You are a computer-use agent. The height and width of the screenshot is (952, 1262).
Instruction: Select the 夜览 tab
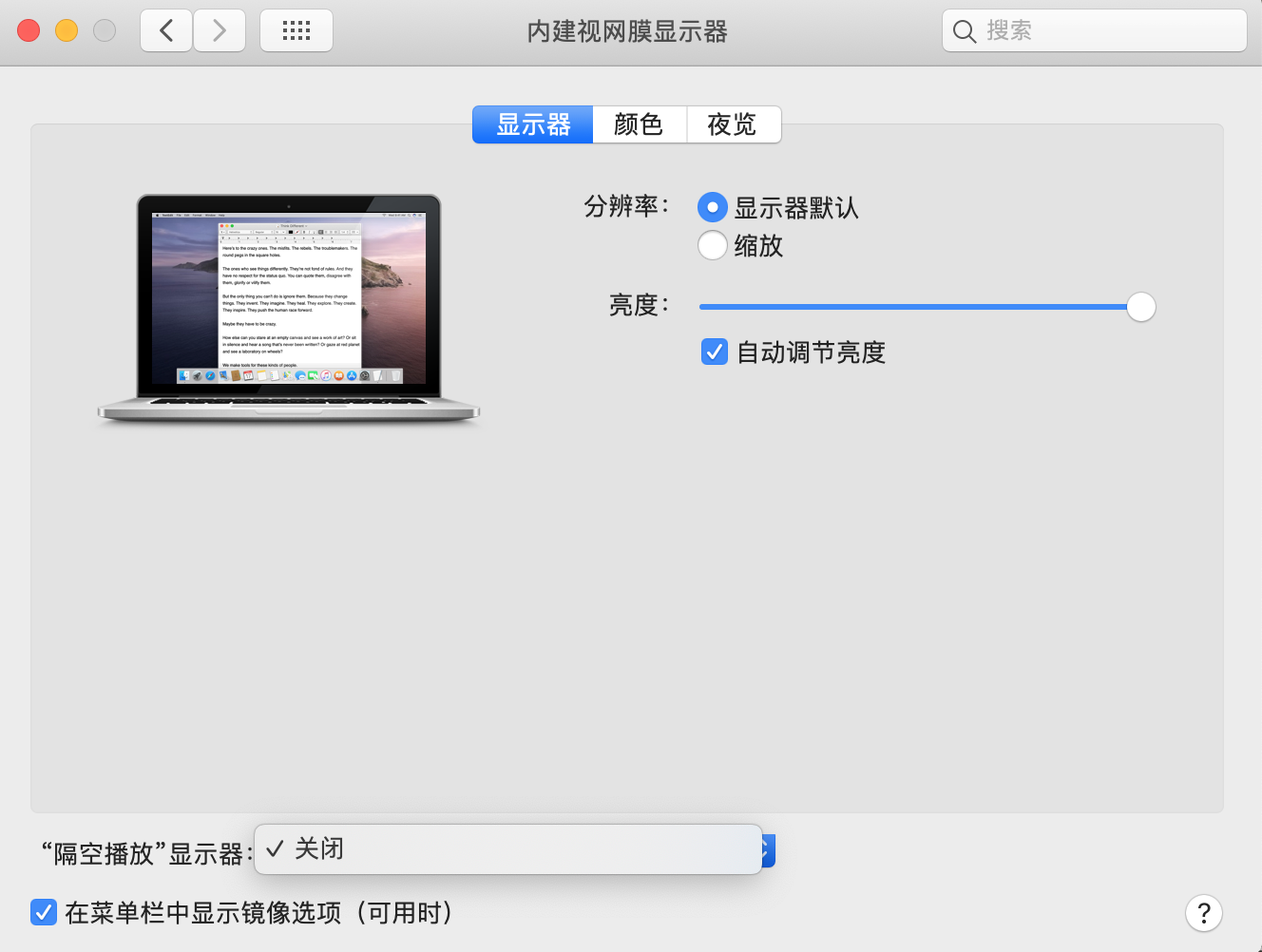point(733,124)
